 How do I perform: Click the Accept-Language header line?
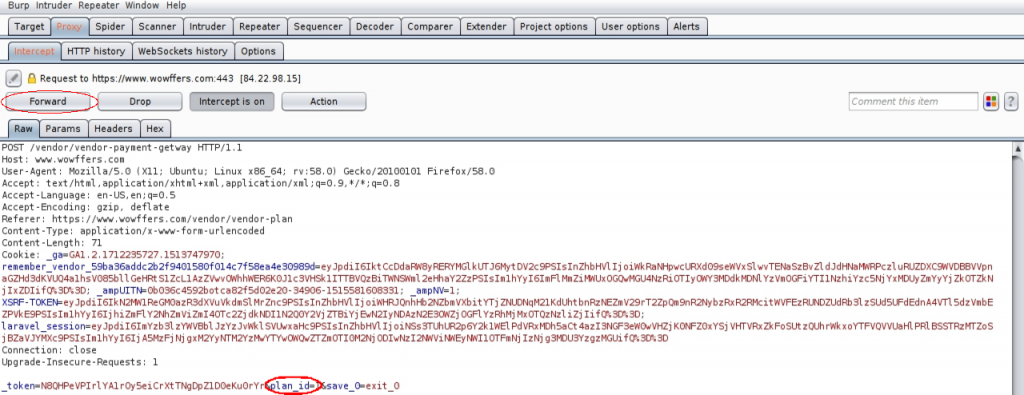pos(89,195)
